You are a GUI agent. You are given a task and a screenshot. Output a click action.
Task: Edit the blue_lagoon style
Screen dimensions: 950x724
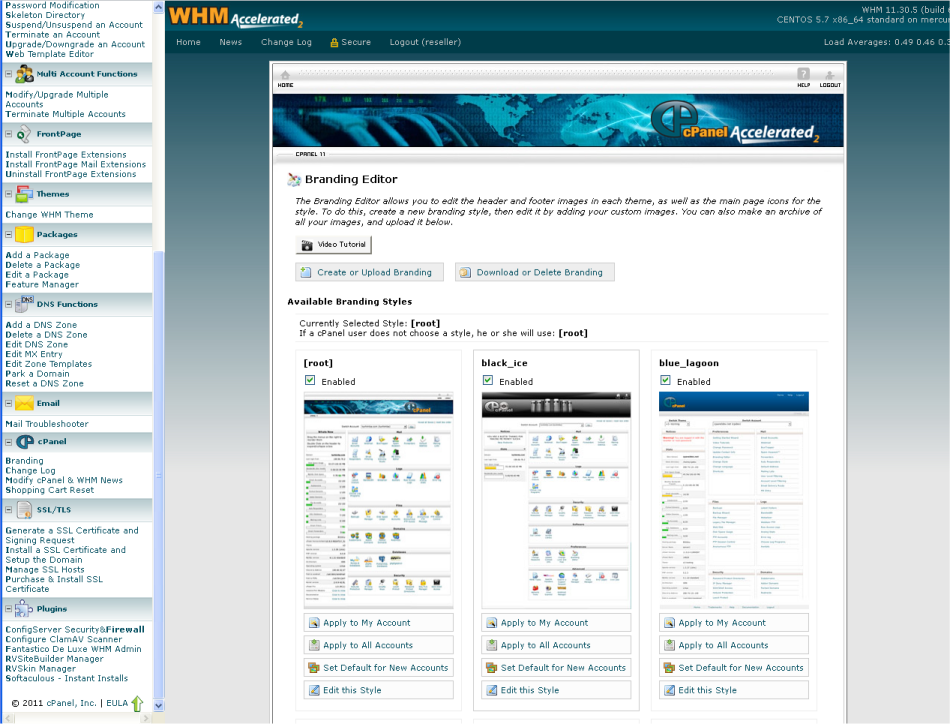(734, 690)
